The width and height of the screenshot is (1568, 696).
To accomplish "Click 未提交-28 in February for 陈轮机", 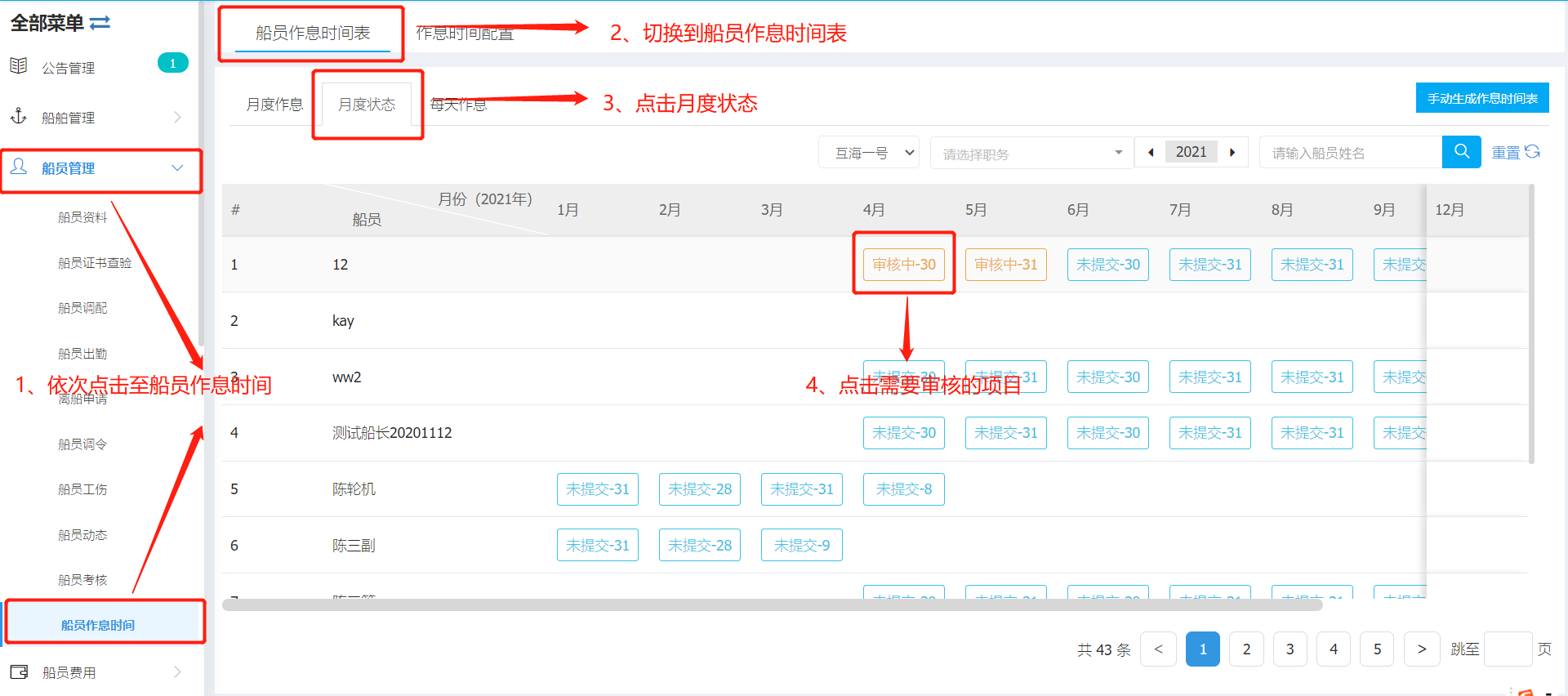I will (700, 489).
